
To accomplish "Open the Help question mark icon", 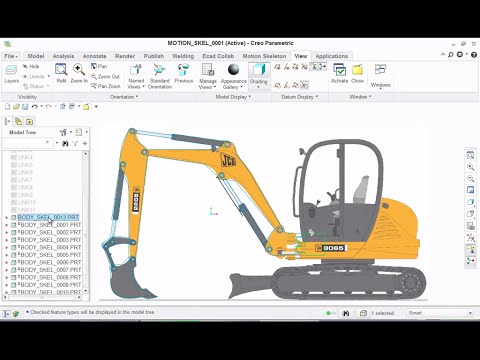I will coord(474,55).
